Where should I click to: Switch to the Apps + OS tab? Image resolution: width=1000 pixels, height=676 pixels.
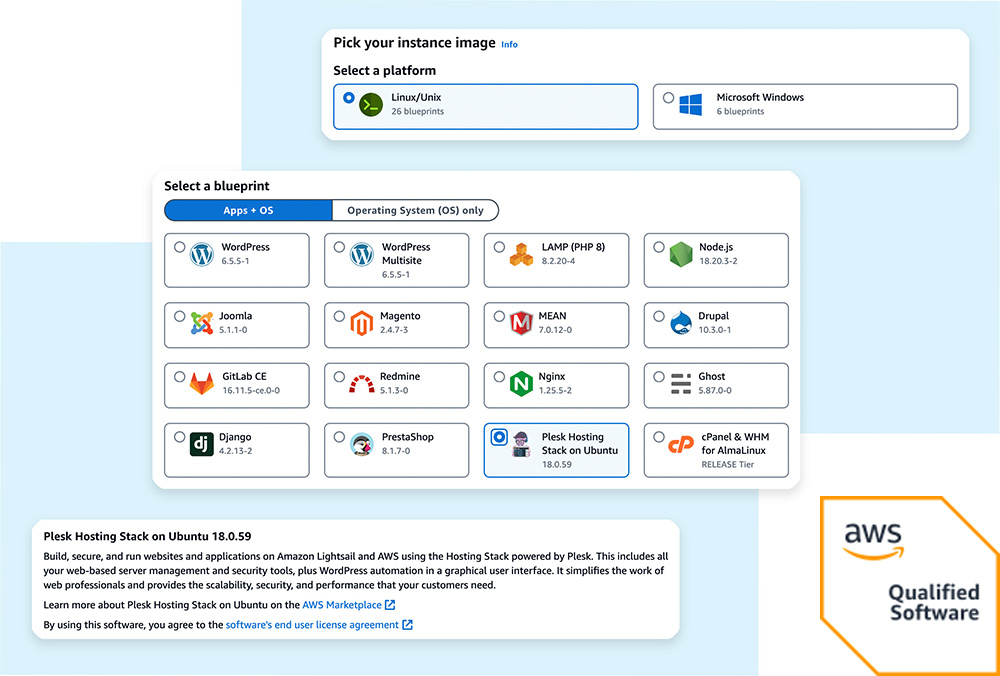pos(248,210)
